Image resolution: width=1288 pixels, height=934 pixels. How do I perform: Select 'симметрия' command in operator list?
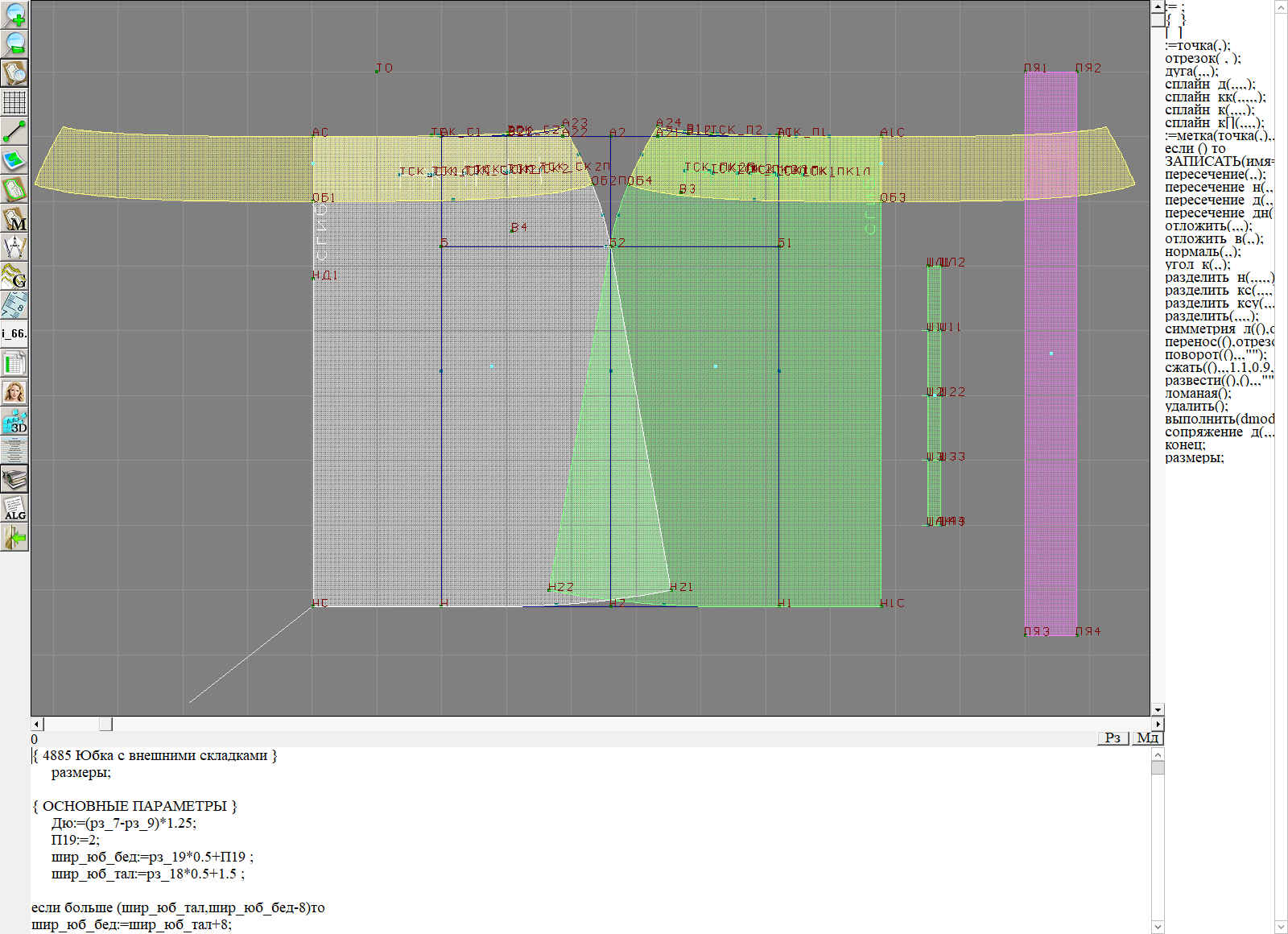1199,329
